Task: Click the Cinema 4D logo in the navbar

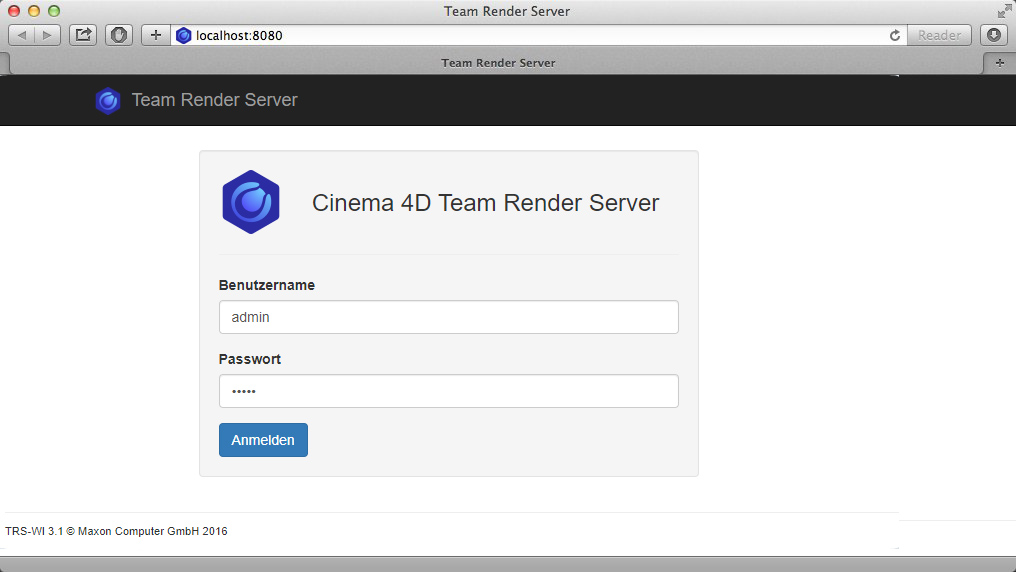Action: pyautogui.click(x=108, y=101)
